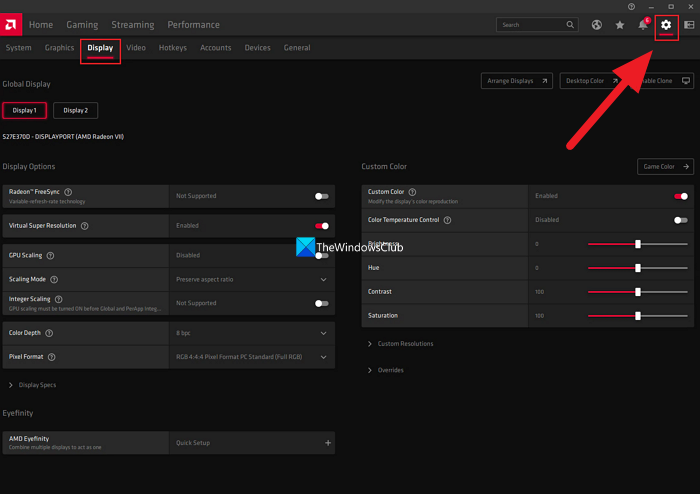Click the help icon next to Radeon FreeSync
The width and height of the screenshot is (700, 494).
68,192
